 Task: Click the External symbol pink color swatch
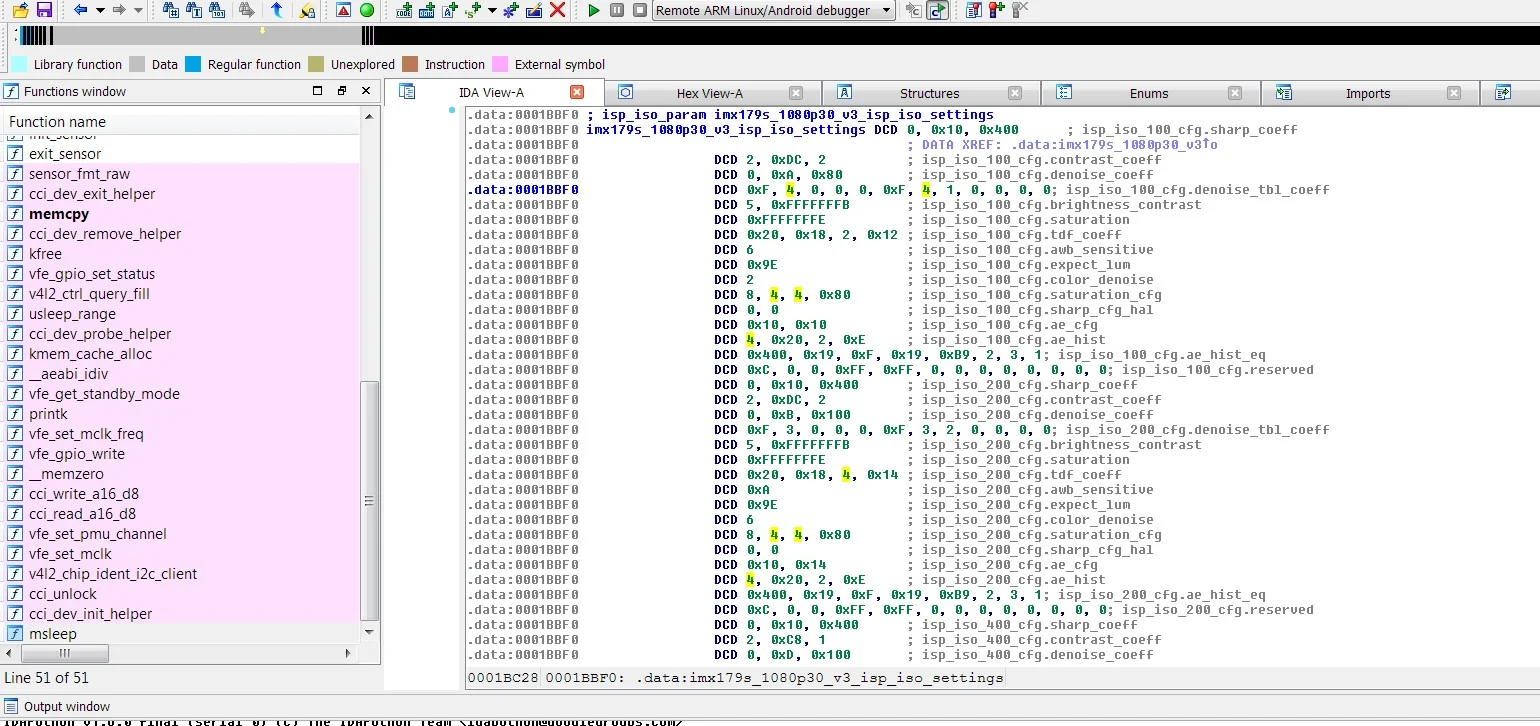(x=500, y=64)
